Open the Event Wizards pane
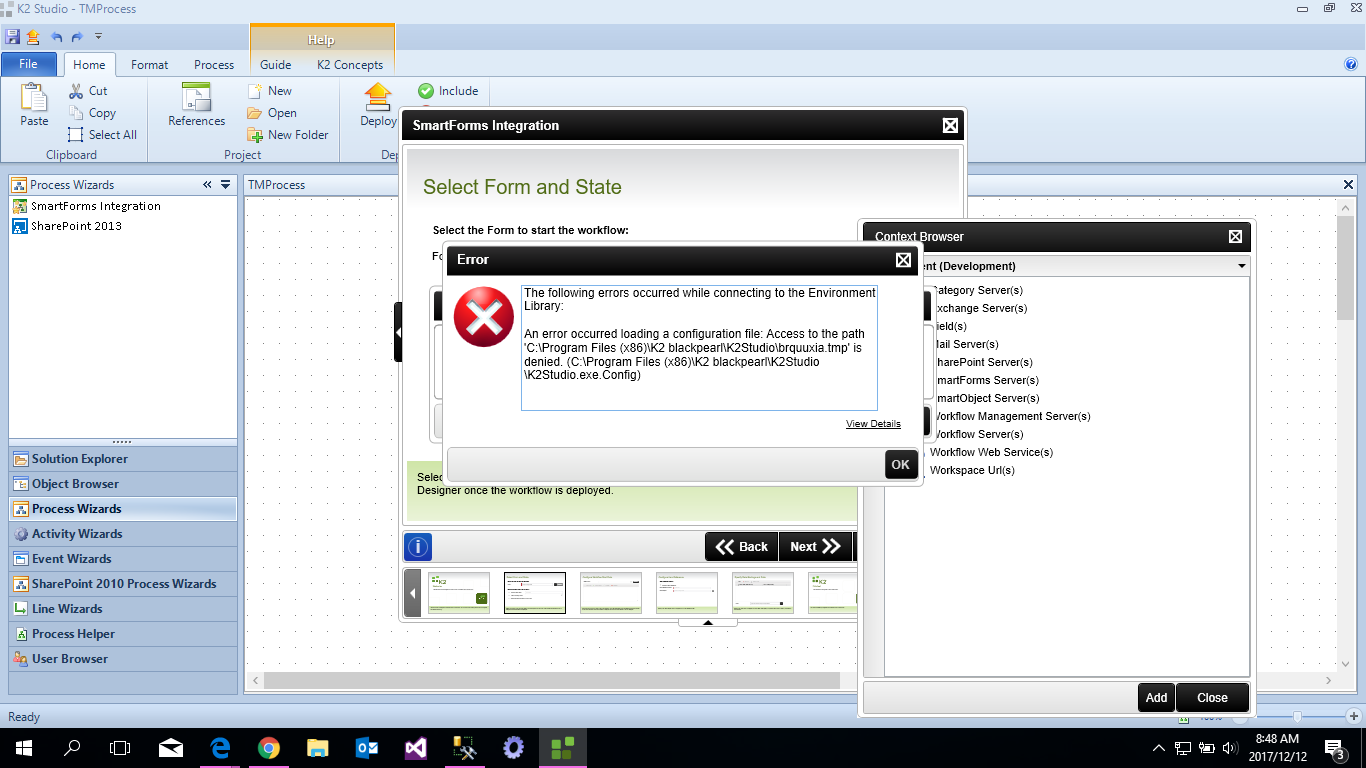Image resolution: width=1366 pixels, height=768 pixels. pos(124,559)
